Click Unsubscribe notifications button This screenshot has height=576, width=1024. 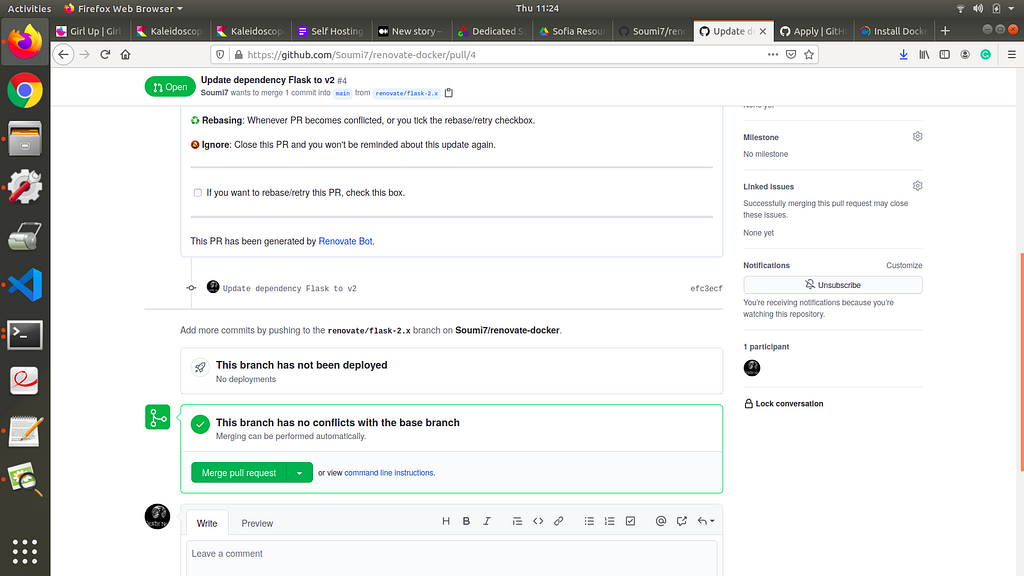point(833,285)
